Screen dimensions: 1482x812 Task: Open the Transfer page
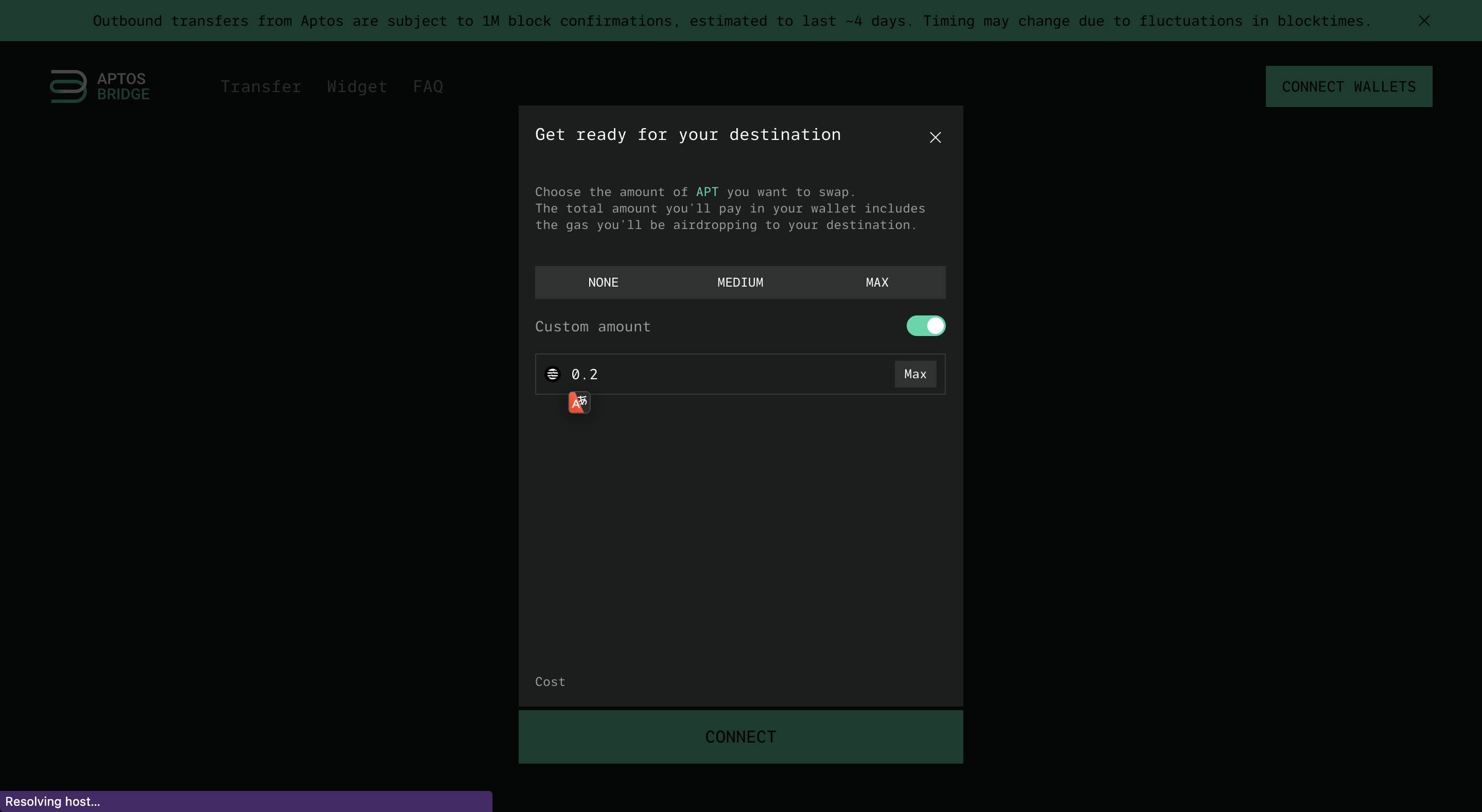coord(260,86)
